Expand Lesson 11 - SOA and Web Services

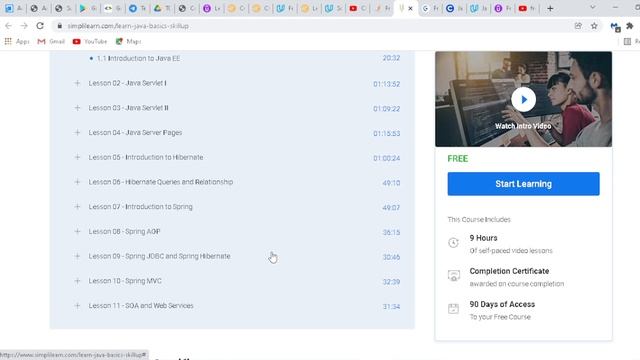(77, 306)
